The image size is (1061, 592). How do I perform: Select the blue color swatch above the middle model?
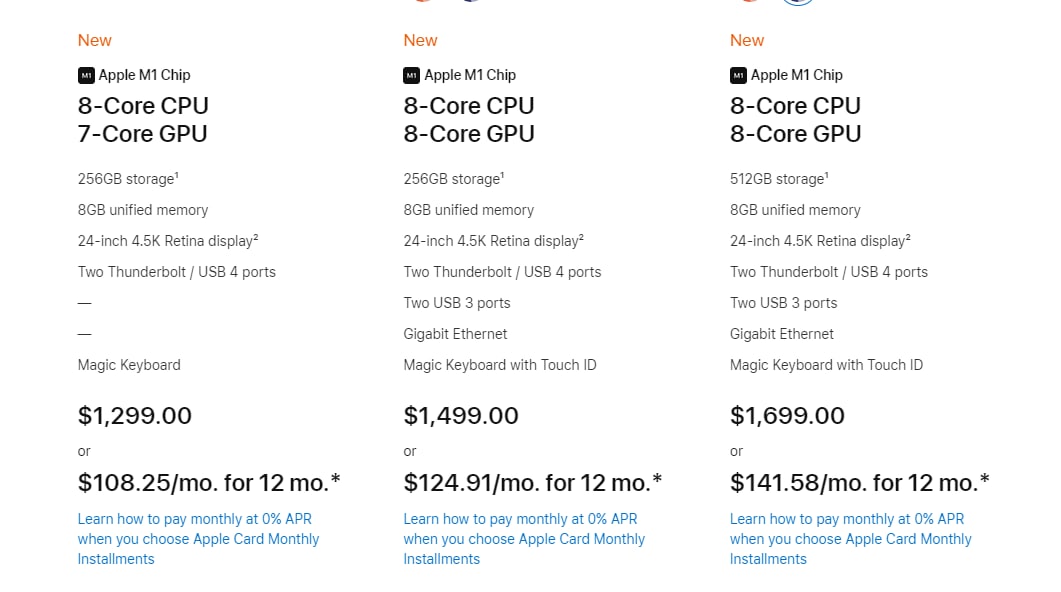(x=472, y=1)
